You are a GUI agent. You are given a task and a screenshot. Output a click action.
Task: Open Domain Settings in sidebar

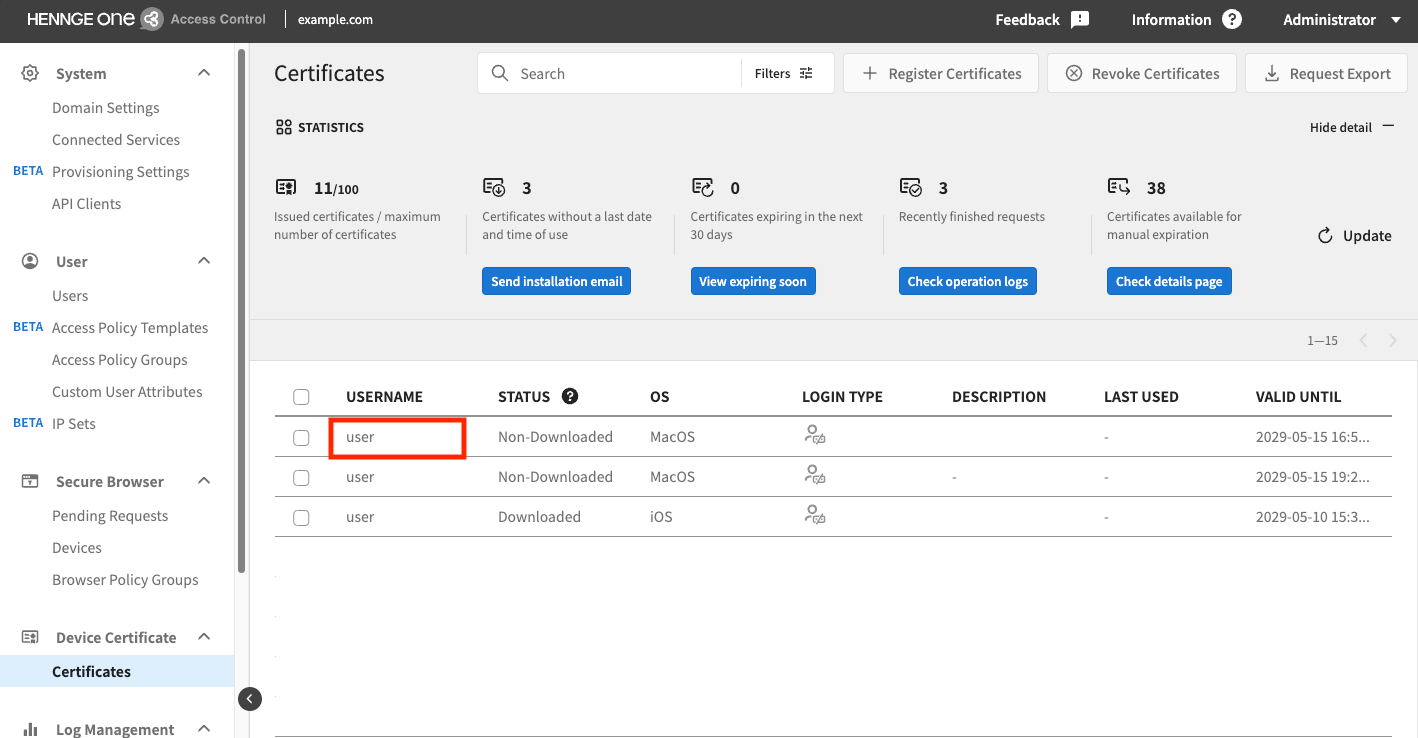[106, 108]
